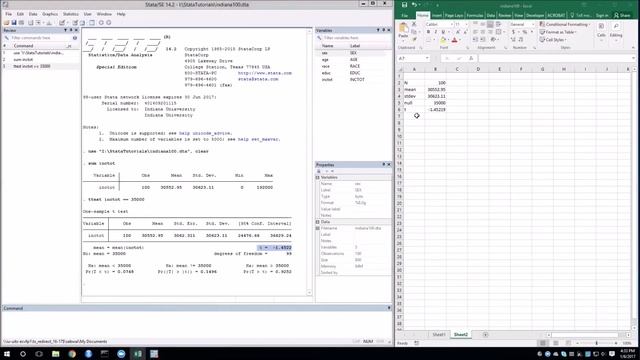Switch to Excel Developer tab

tap(535, 16)
